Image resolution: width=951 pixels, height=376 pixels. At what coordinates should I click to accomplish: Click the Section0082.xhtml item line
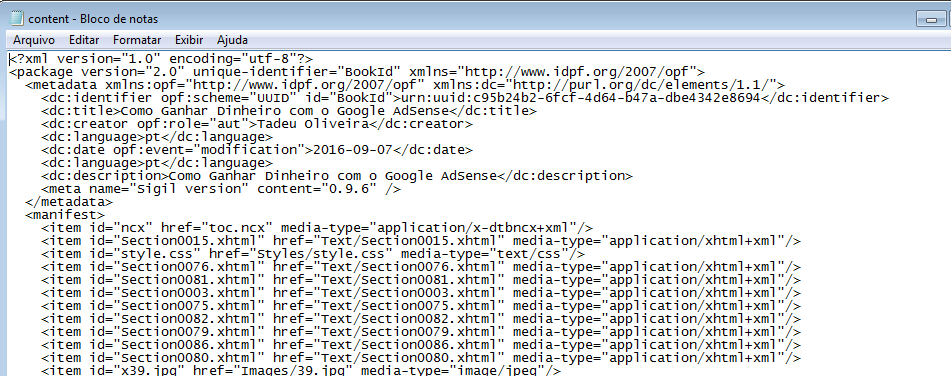[421, 320]
